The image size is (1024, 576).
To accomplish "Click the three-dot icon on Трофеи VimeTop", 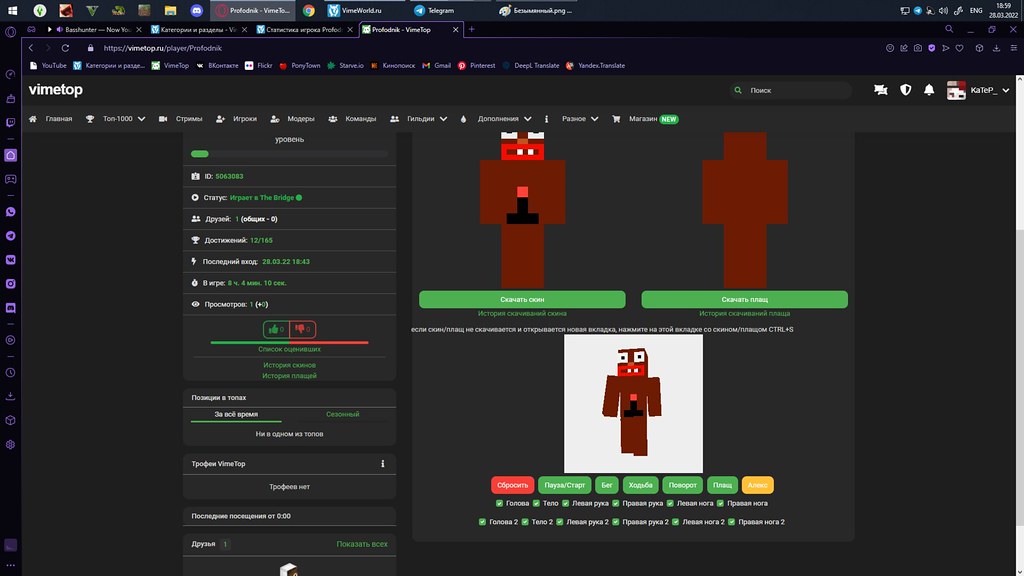I will coord(383,464).
